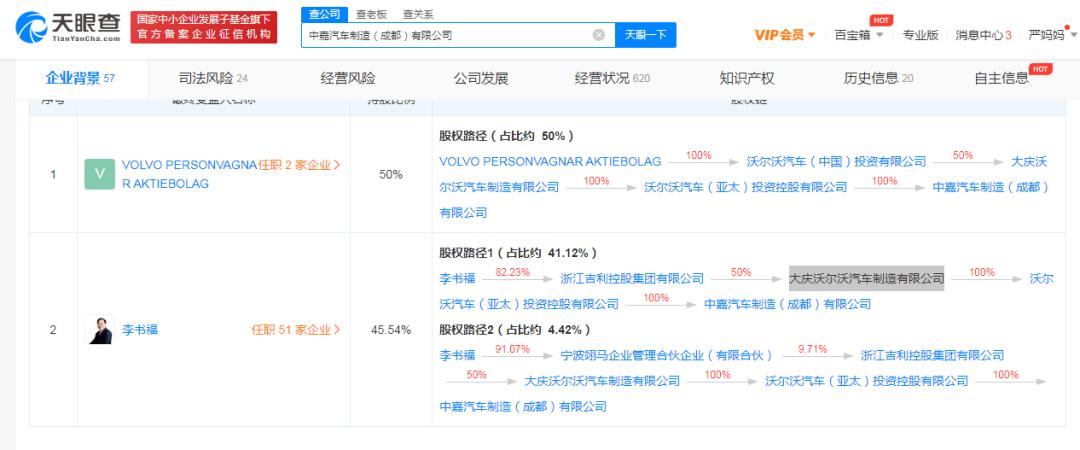Open 浙江吉利控股集团有限公司 in 股权路径2
This screenshot has width=1080, height=450.
click(x=933, y=355)
